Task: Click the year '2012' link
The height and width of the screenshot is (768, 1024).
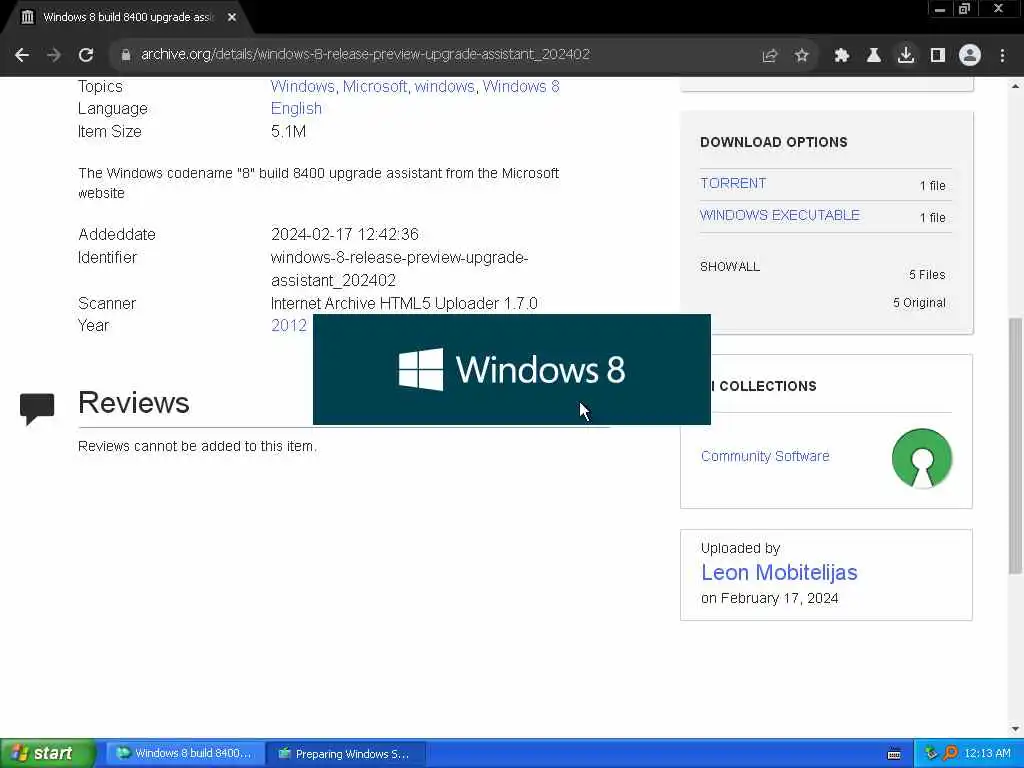Action: click(x=289, y=325)
